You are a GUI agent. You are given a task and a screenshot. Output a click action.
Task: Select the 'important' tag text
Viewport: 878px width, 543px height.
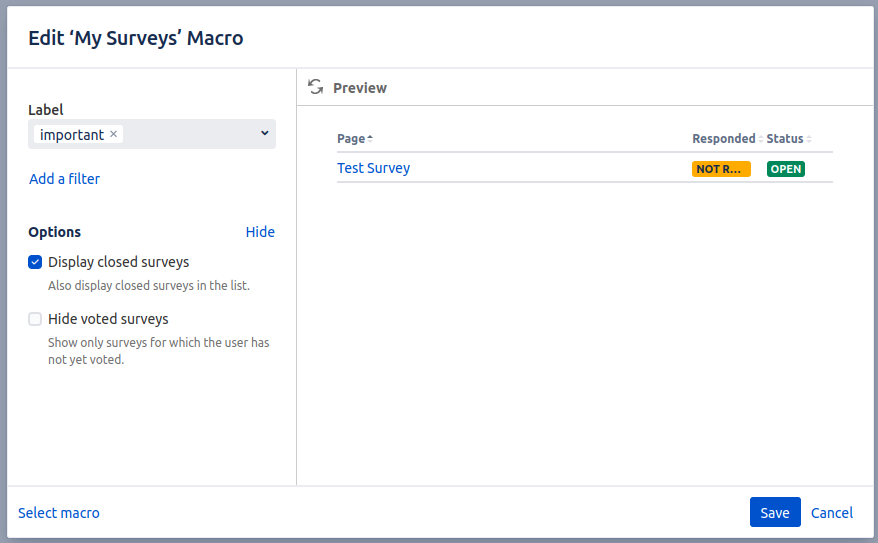[72, 134]
